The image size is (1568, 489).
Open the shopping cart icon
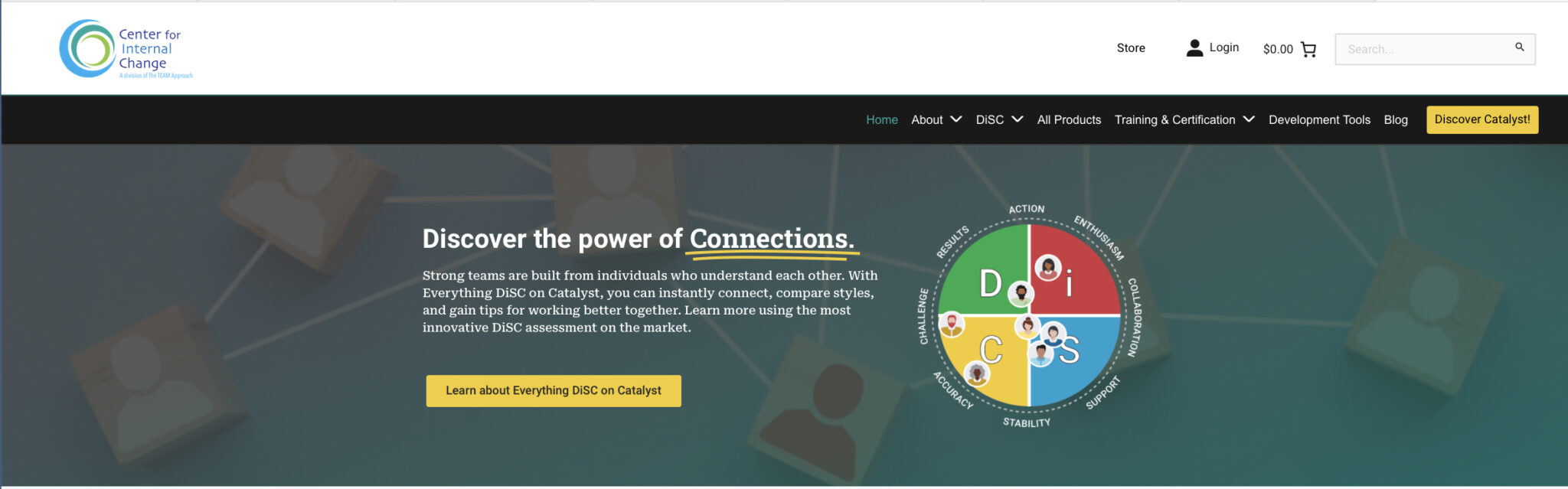point(1308,49)
